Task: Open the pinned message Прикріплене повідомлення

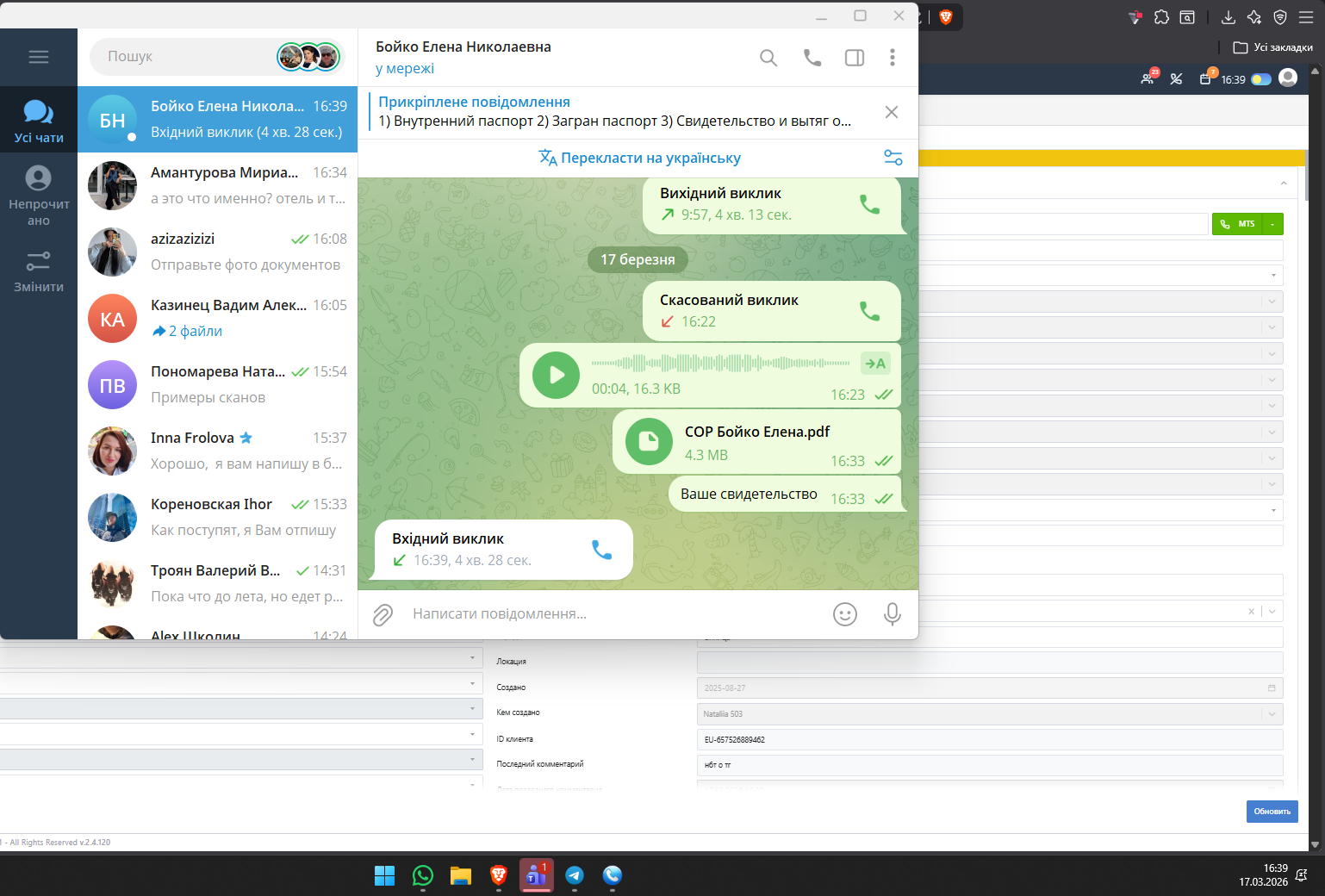Action: point(616,112)
